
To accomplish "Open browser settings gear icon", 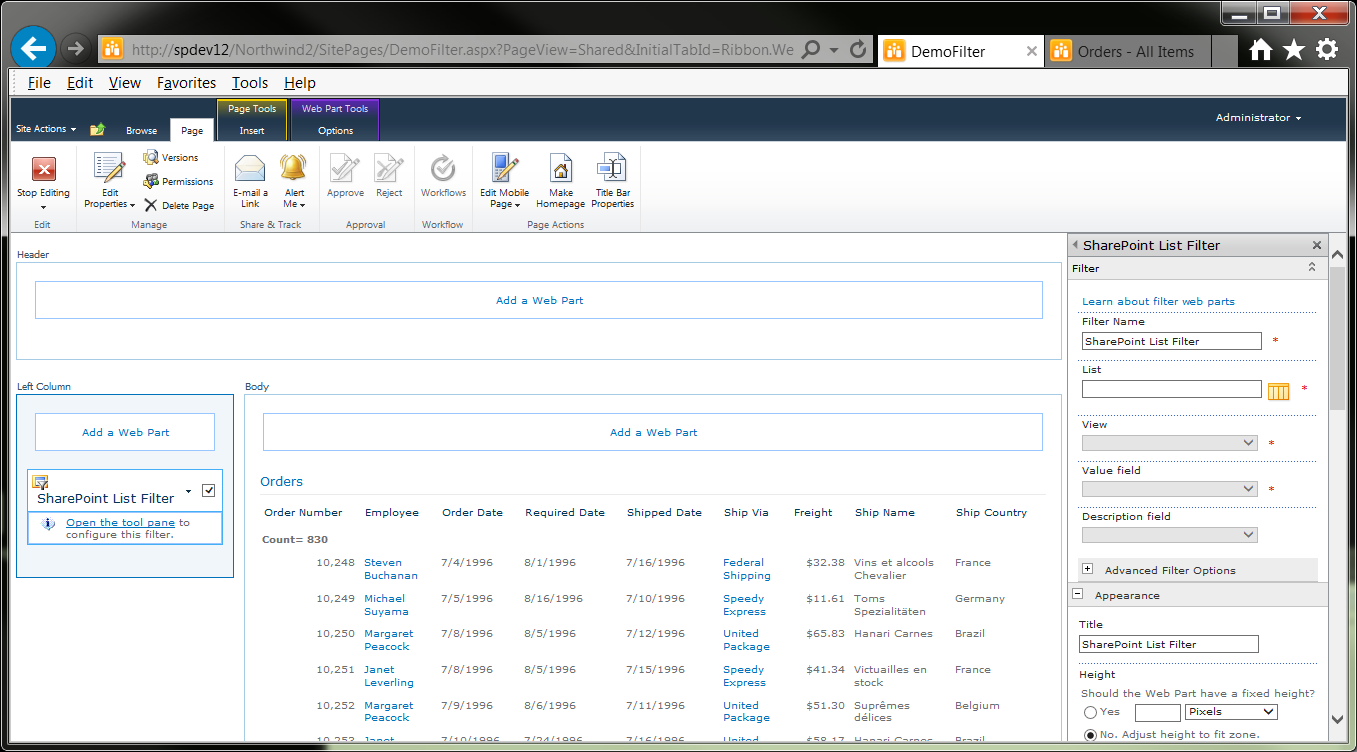I will pyautogui.click(x=1326, y=49).
